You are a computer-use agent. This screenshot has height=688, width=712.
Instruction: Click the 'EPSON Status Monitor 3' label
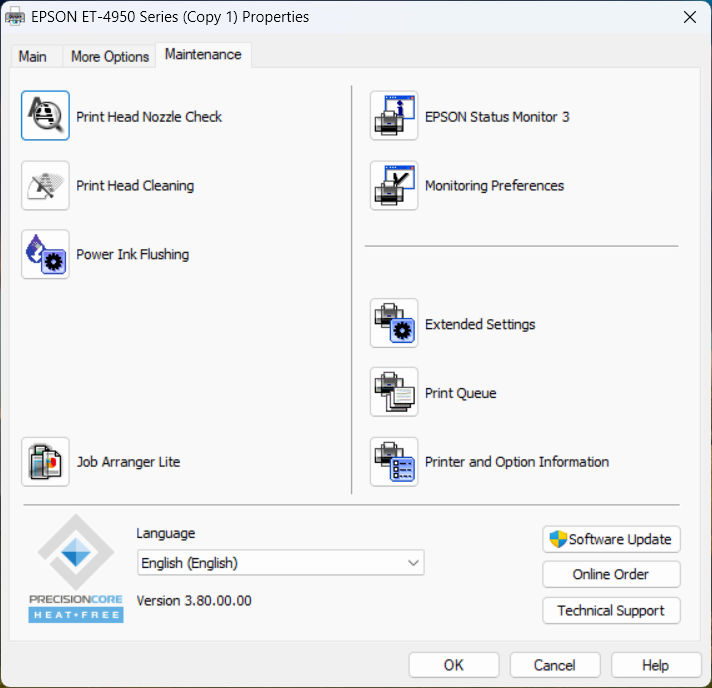pyautogui.click(x=497, y=117)
